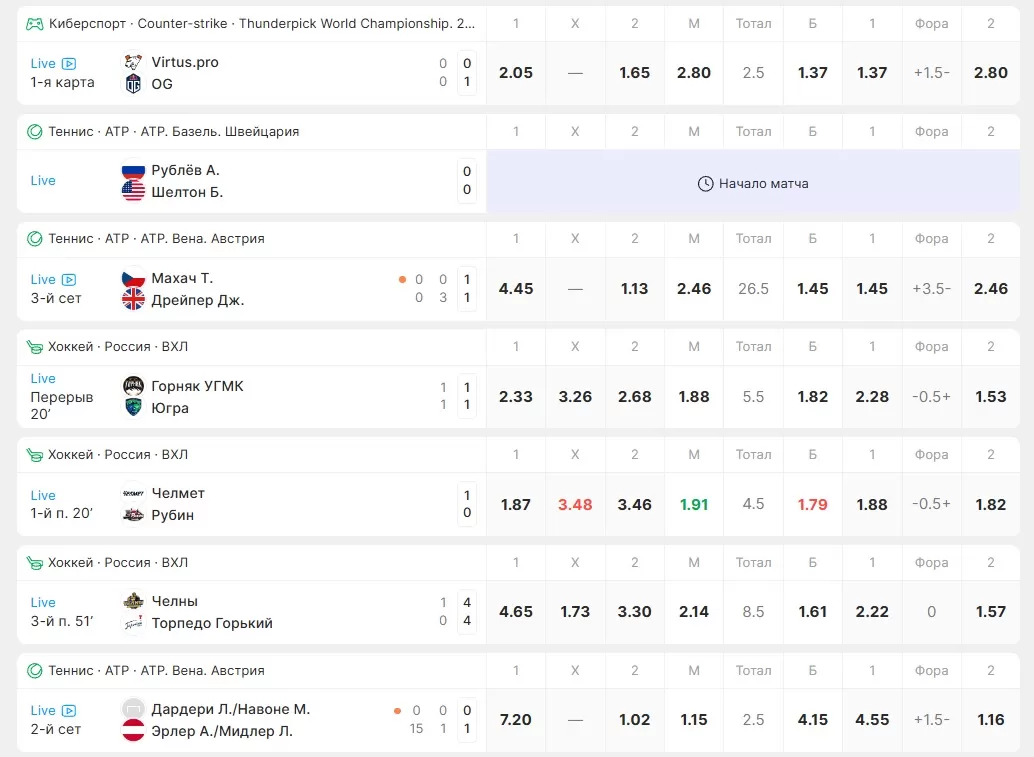Screen dimensions: 1034x757
Task: Open the Рублёв А. match page
Action: (185, 170)
